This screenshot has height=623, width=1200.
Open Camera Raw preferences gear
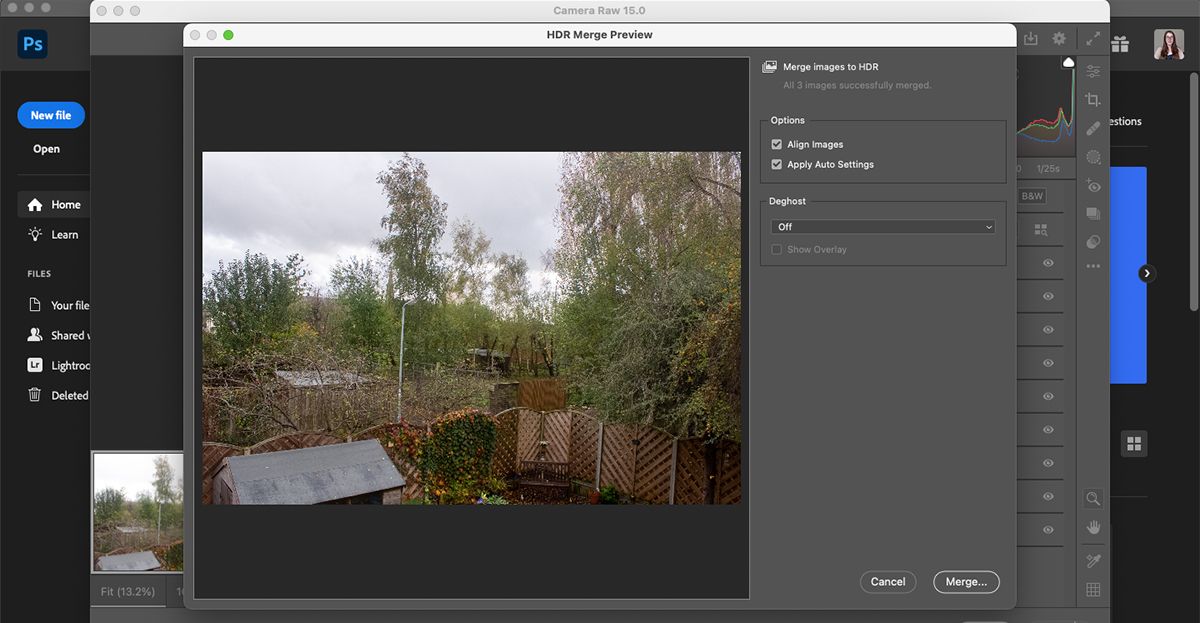(x=1059, y=37)
